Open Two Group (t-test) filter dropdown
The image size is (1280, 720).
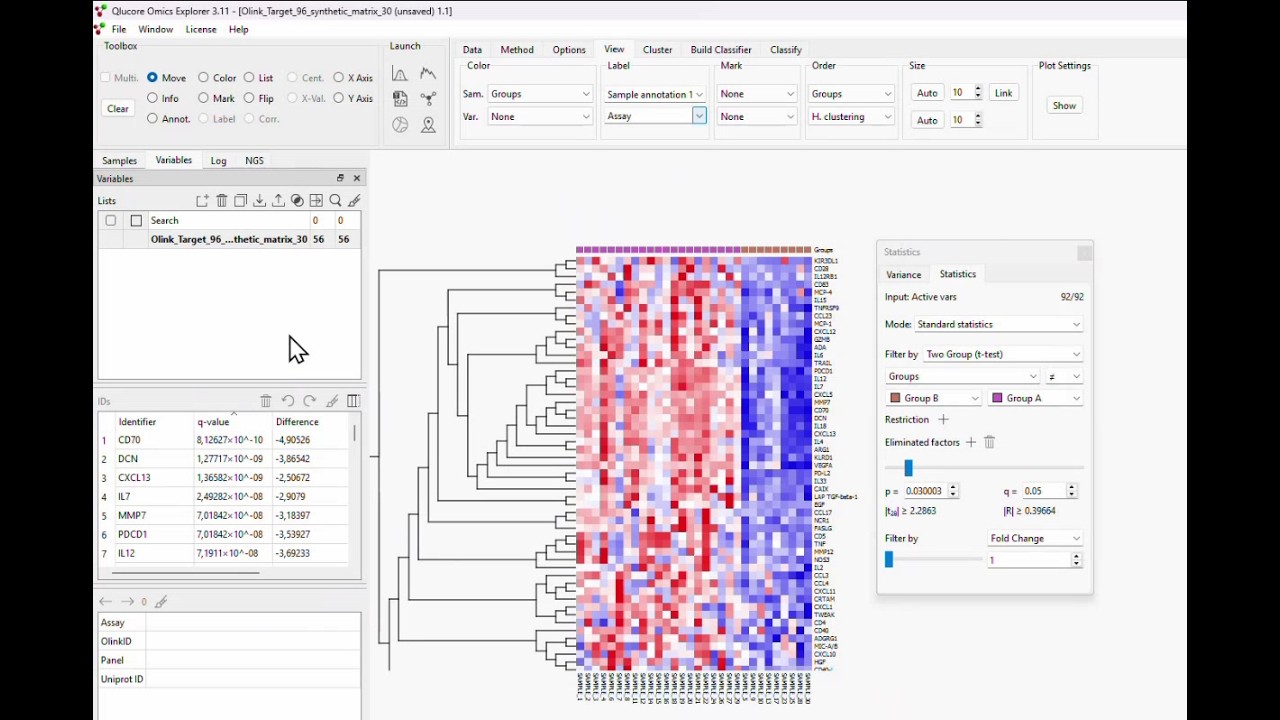[1003, 354]
